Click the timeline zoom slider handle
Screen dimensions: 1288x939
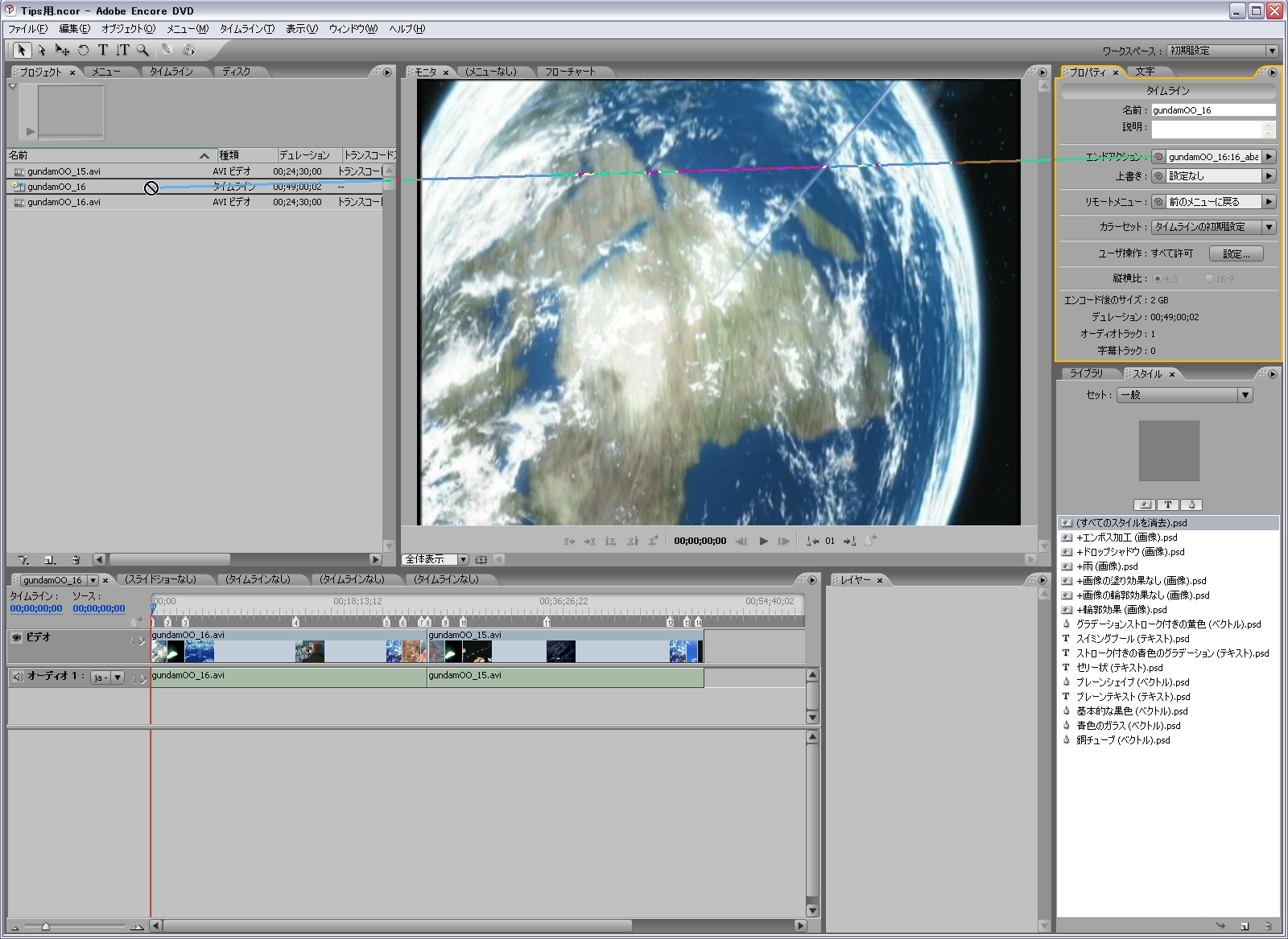[x=46, y=926]
